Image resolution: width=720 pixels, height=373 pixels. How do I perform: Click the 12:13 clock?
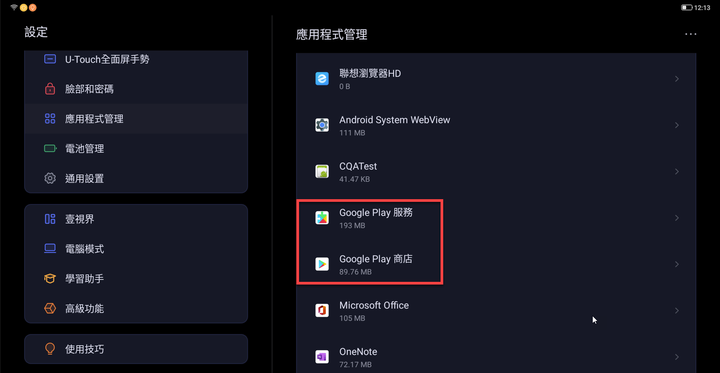pyautogui.click(x=702, y=7)
